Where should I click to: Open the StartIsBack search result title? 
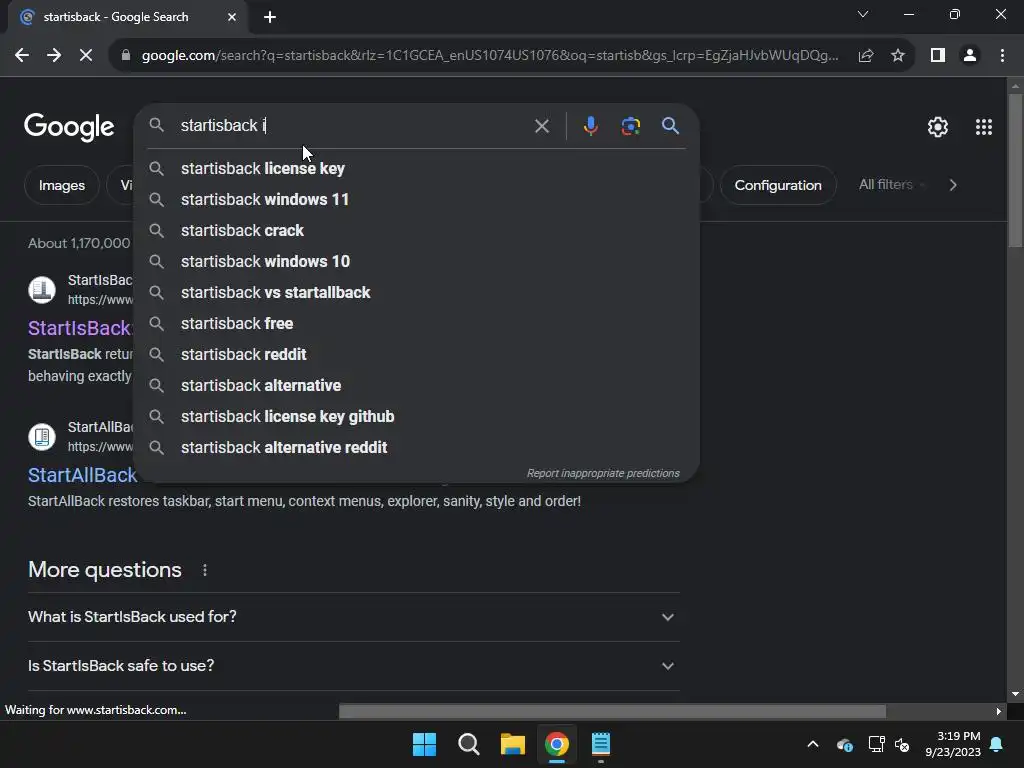click(x=80, y=328)
